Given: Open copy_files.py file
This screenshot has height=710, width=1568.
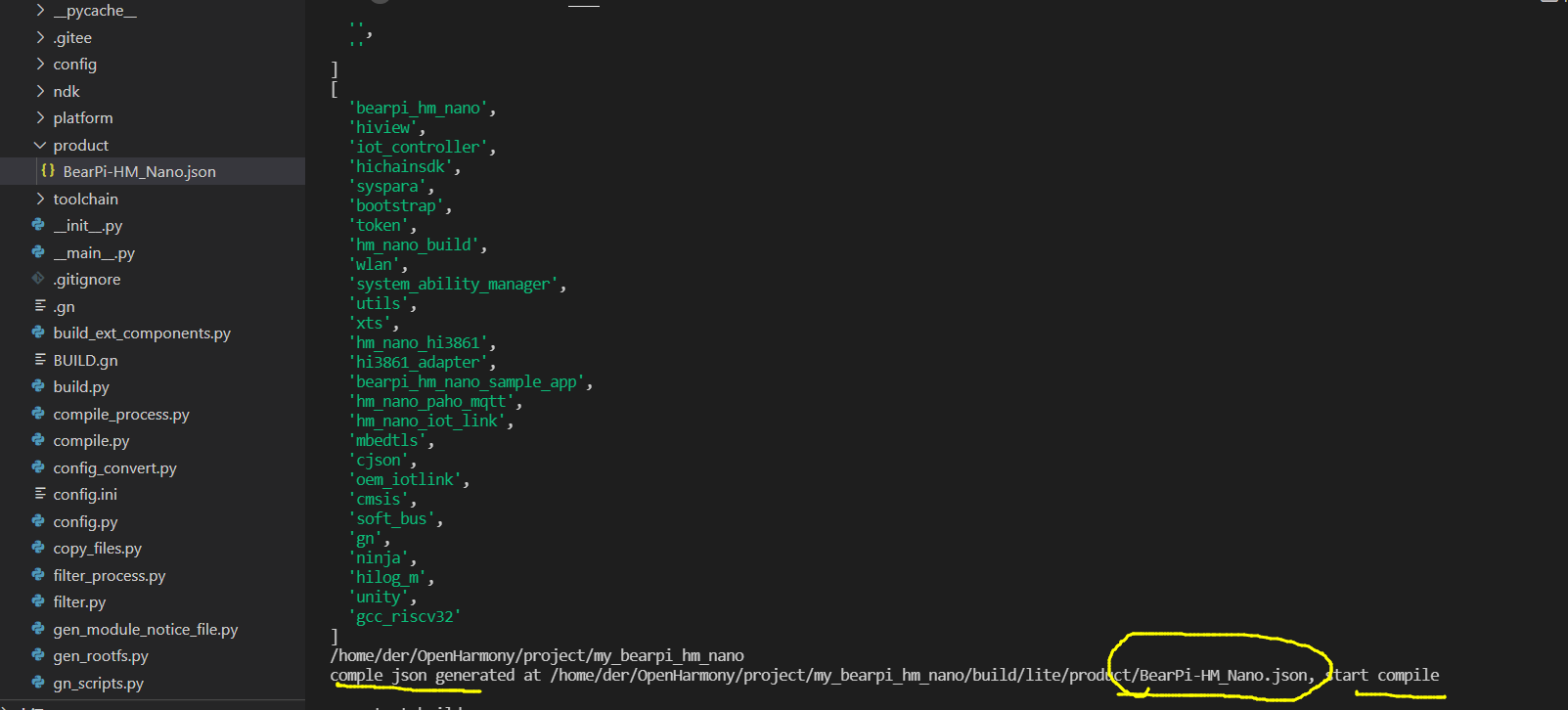Looking at the screenshot, I should (x=98, y=549).
